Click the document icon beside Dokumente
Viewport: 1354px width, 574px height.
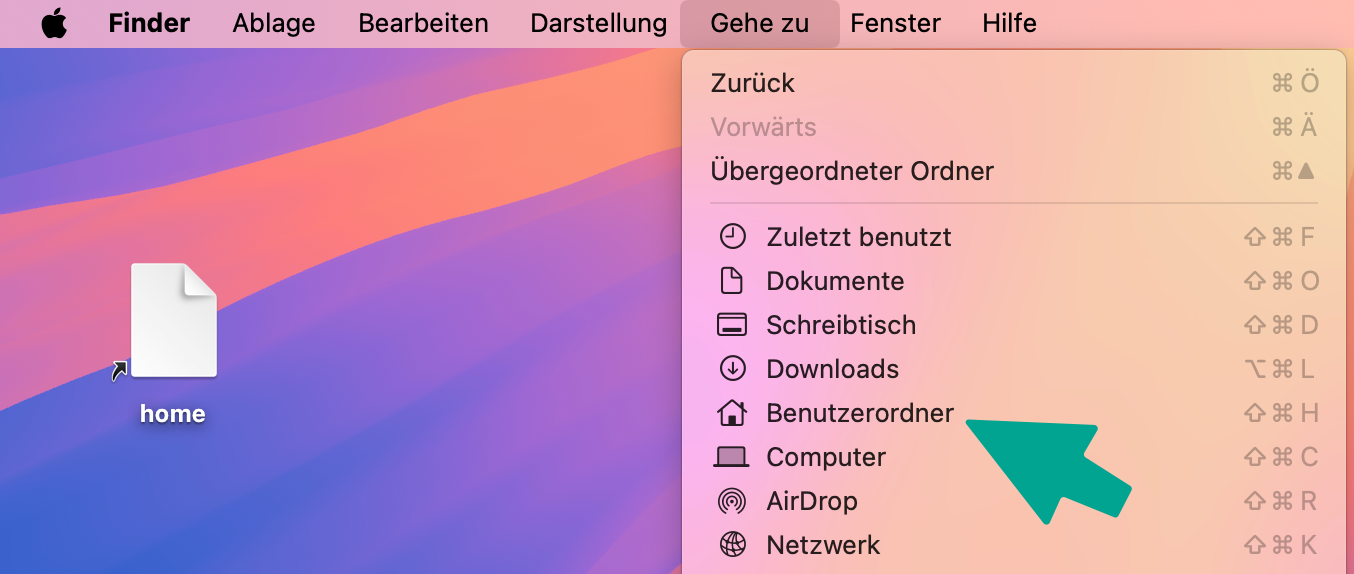(733, 281)
